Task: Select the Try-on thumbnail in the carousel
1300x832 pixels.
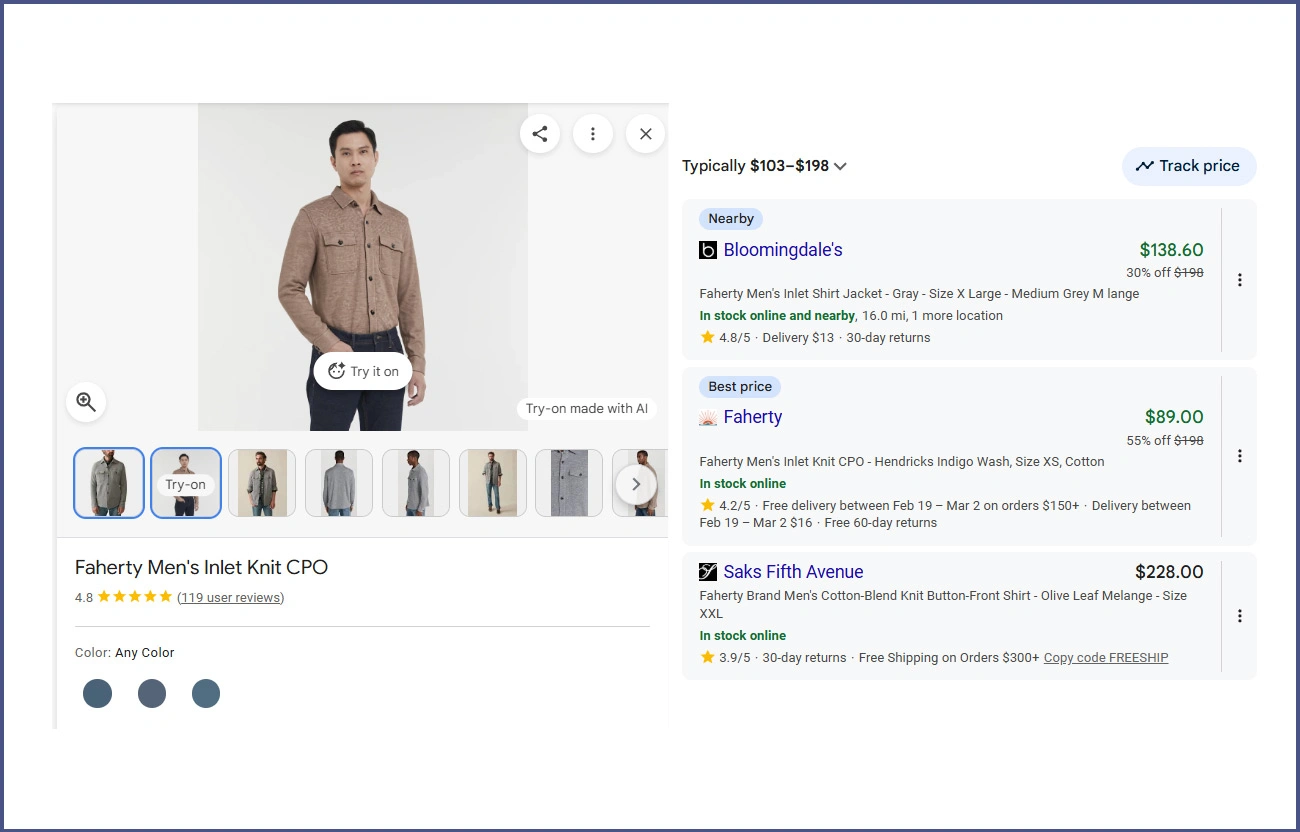Action: (x=185, y=483)
